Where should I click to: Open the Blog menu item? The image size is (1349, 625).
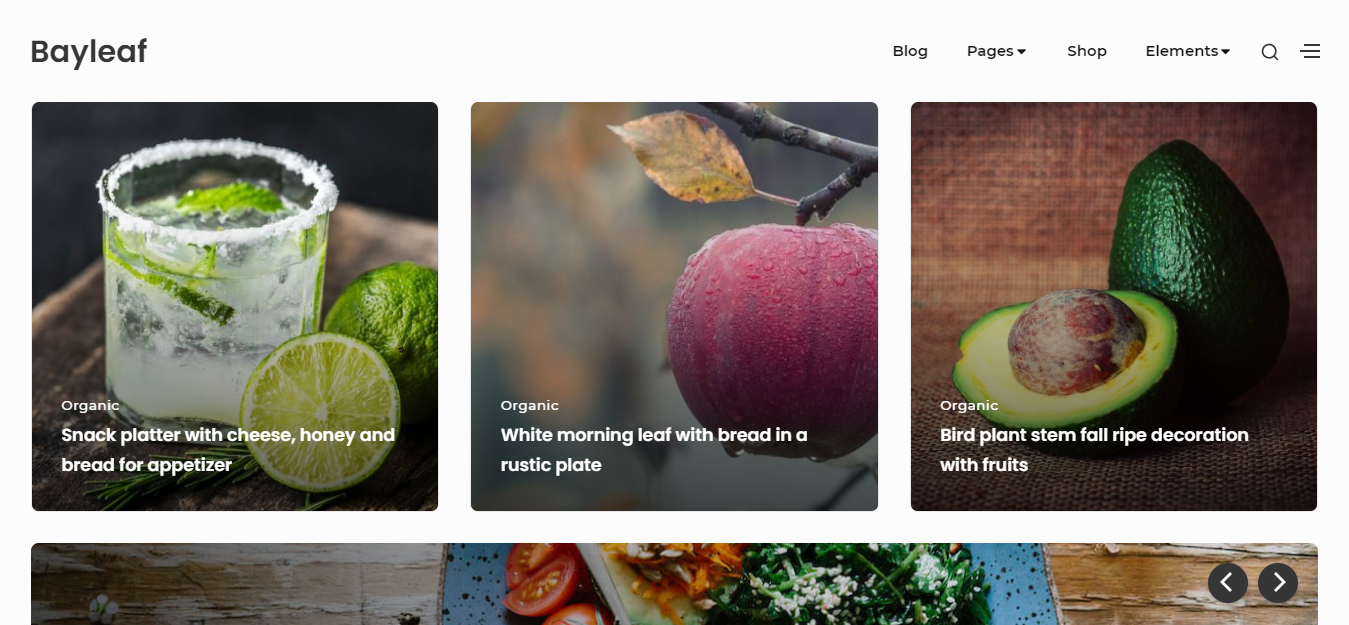tap(910, 51)
